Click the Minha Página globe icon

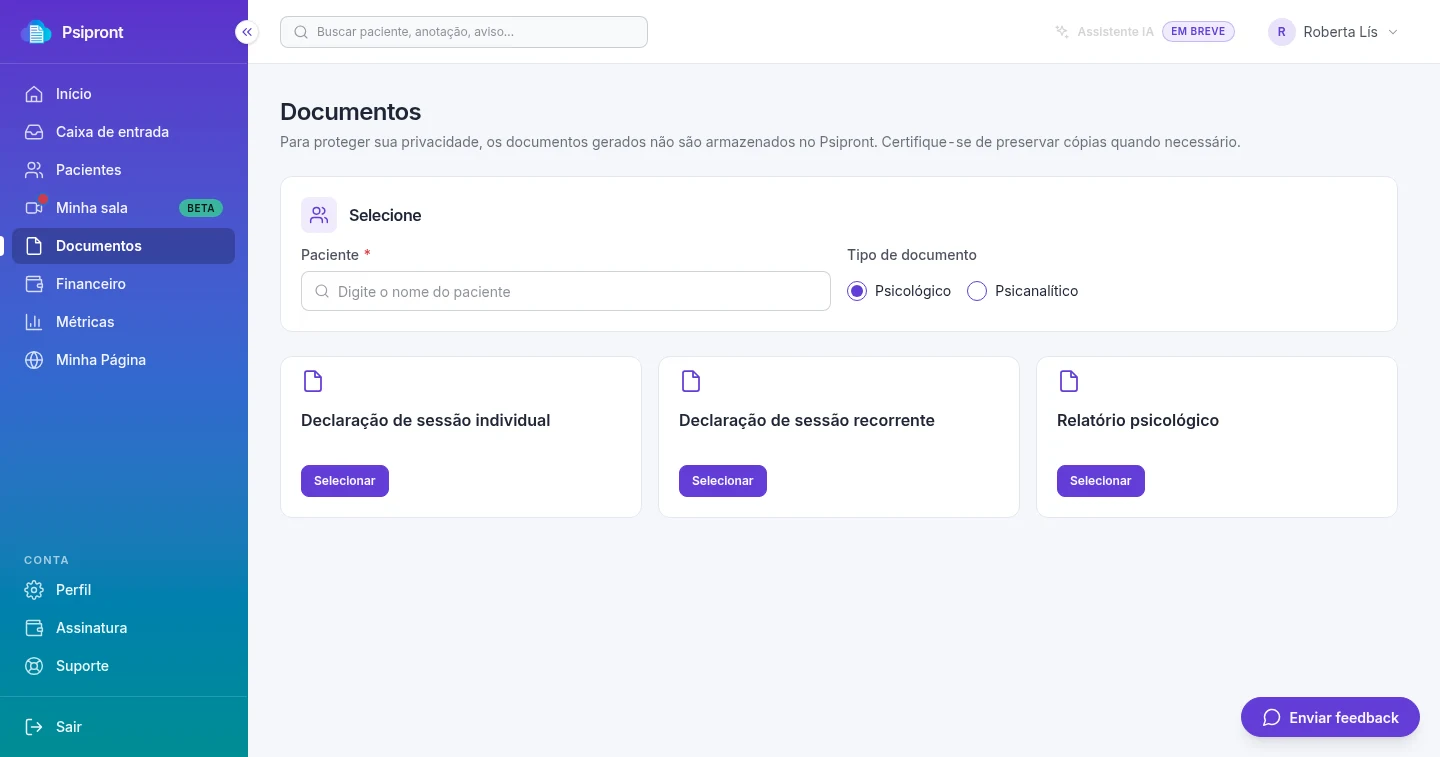point(34,360)
